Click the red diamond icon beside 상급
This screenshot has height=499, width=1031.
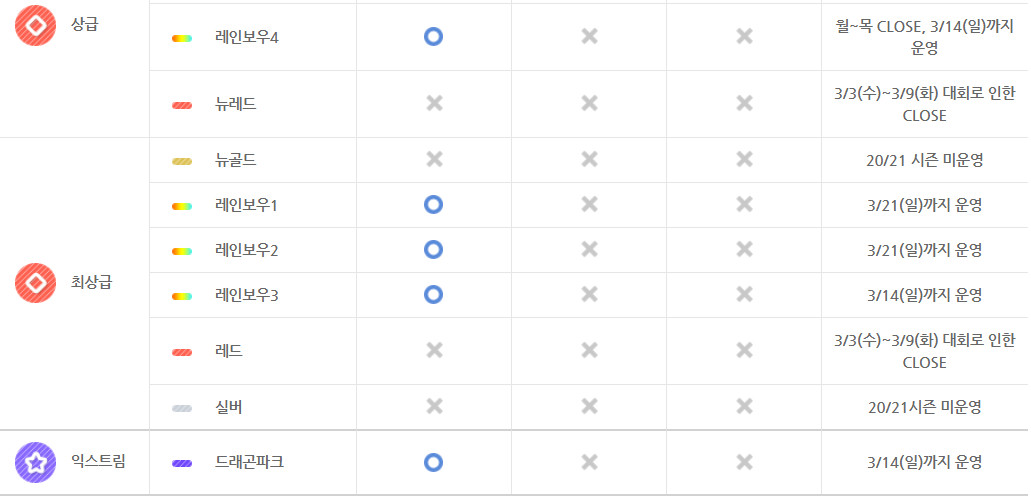pos(36,26)
